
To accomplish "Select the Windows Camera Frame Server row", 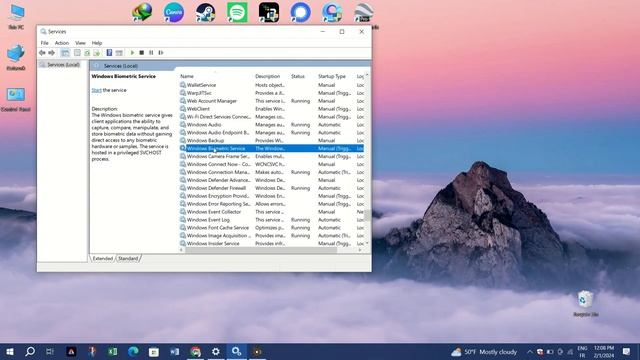I will tap(271, 156).
